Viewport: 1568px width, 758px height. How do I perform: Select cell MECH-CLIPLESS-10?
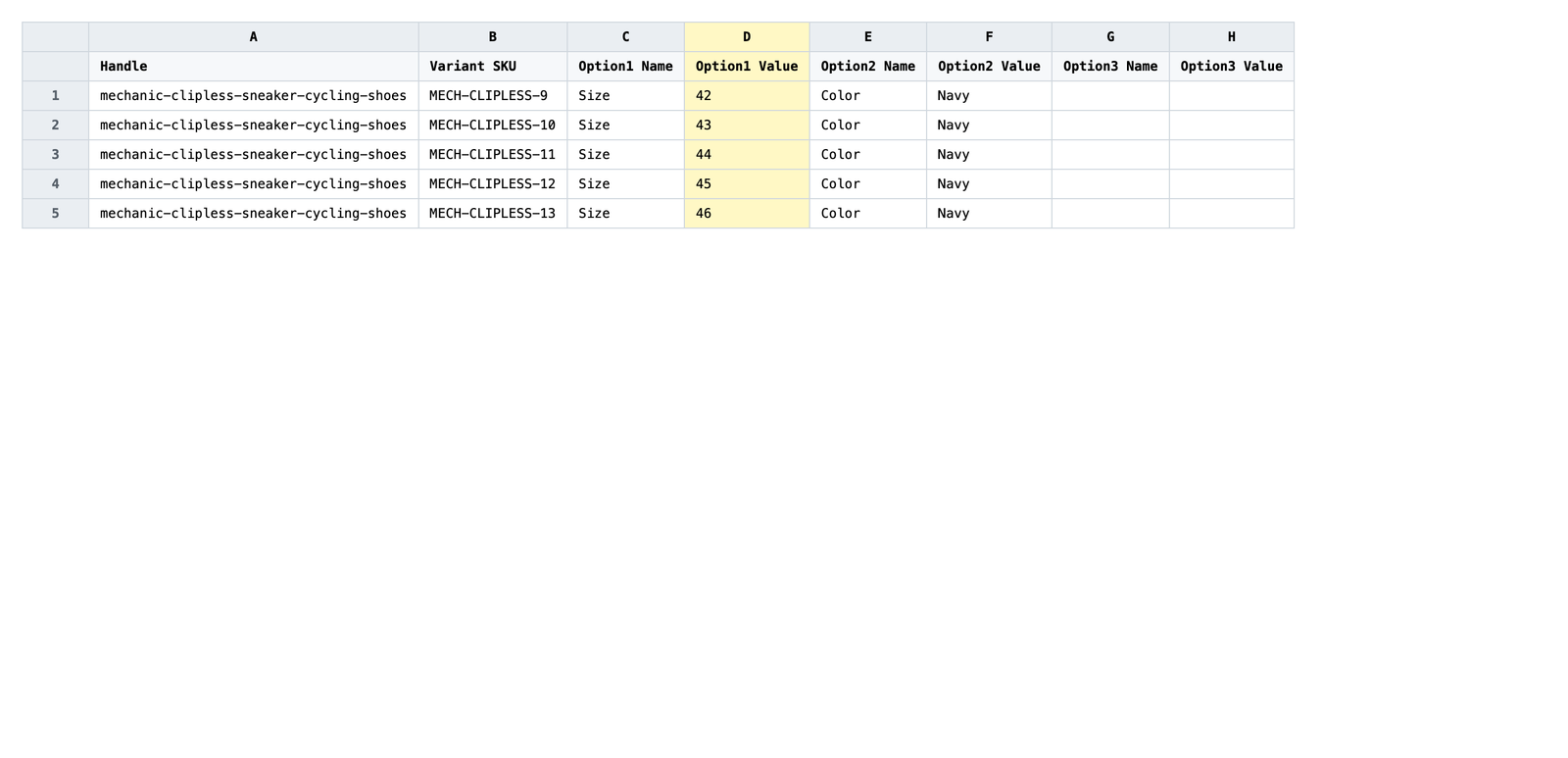point(493,126)
